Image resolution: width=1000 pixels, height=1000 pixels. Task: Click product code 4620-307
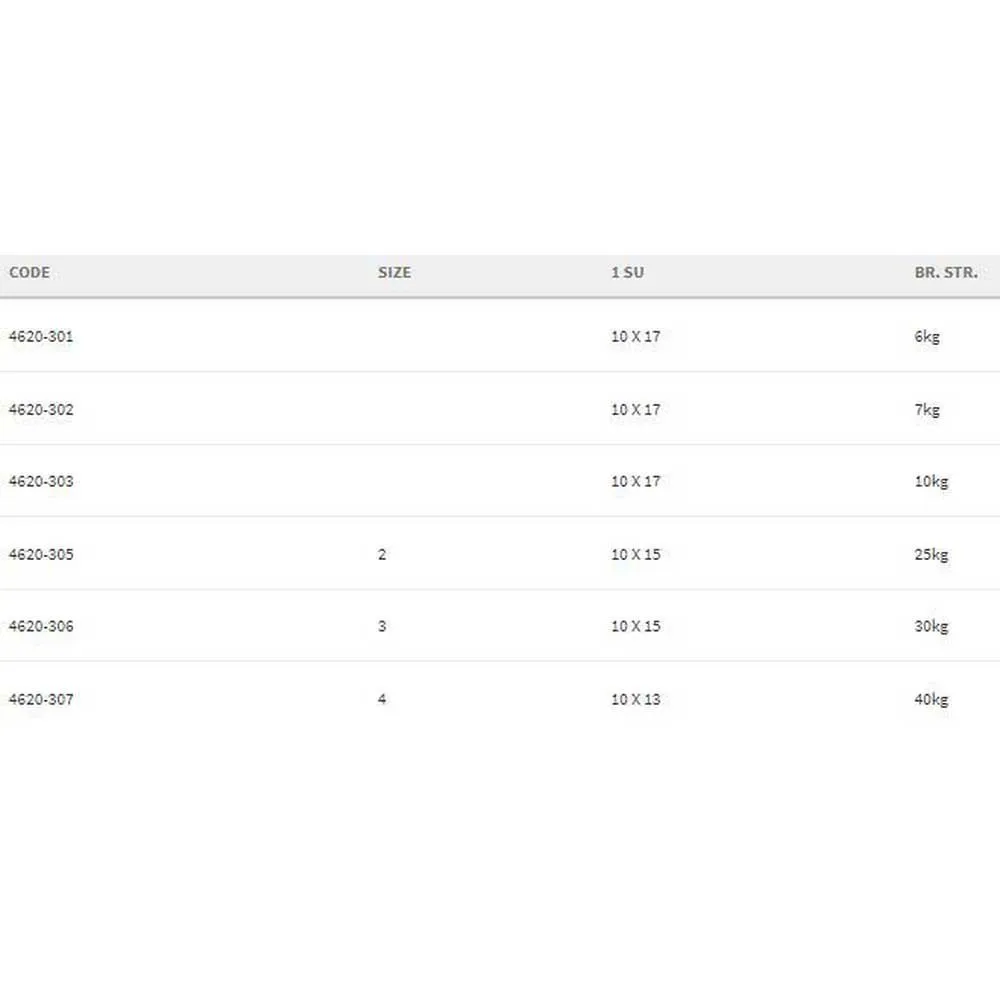click(41, 699)
